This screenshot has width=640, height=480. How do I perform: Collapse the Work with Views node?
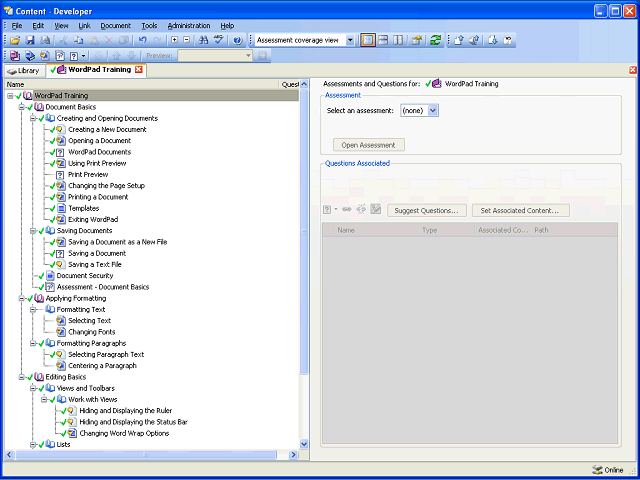coord(44,400)
